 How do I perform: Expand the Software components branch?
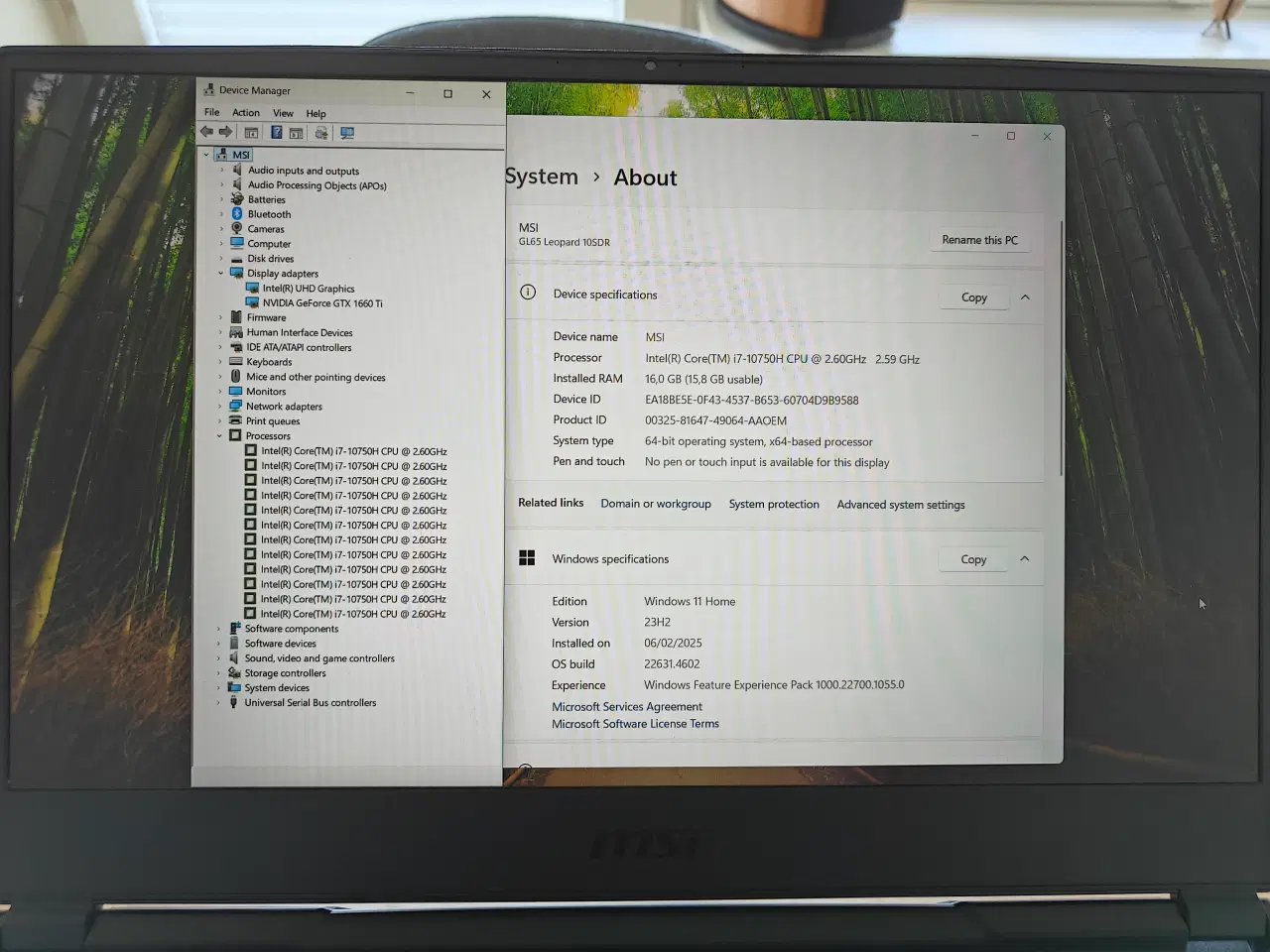coord(218,628)
